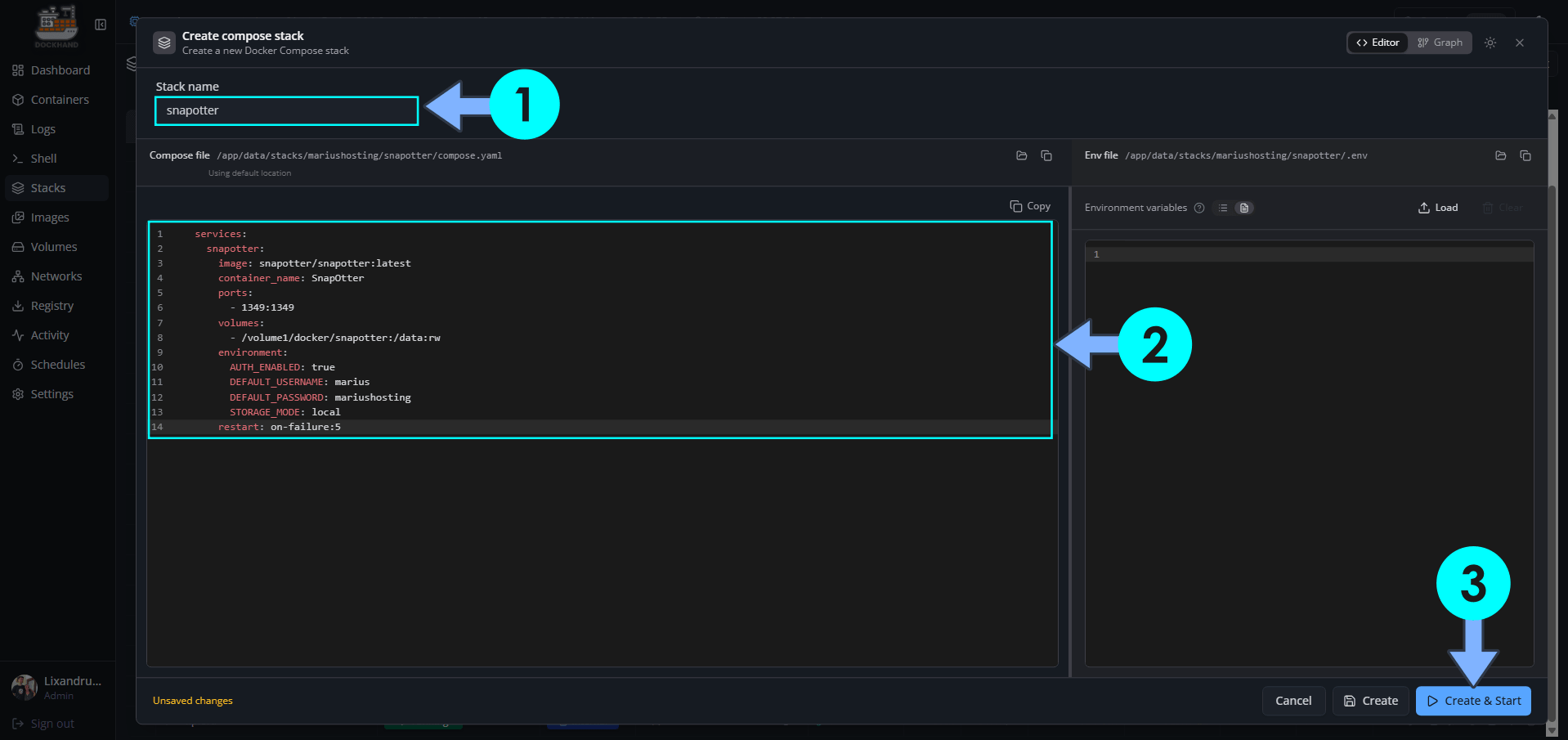Open the Registry page

(x=56, y=306)
